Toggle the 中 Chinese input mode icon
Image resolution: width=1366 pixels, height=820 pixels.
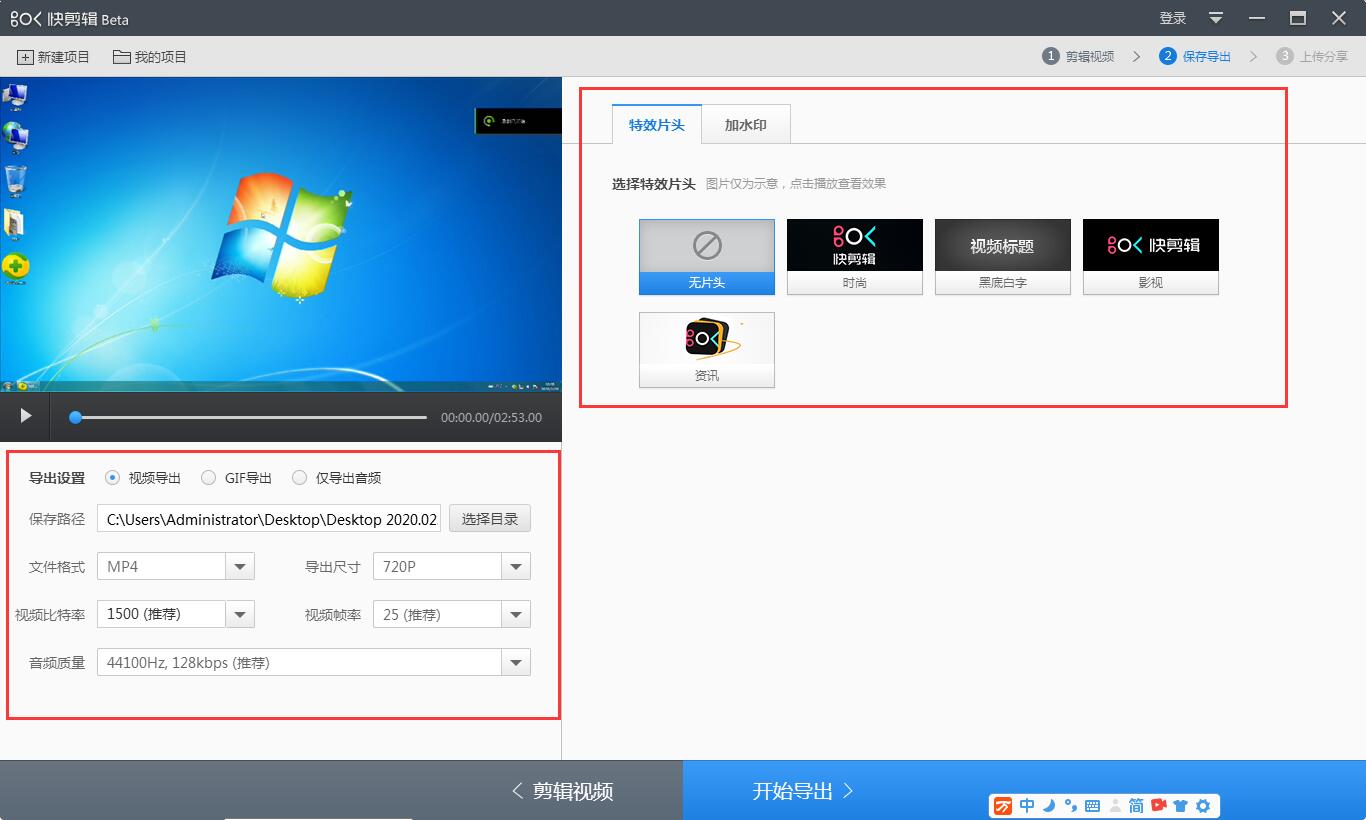pos(1027,806)
